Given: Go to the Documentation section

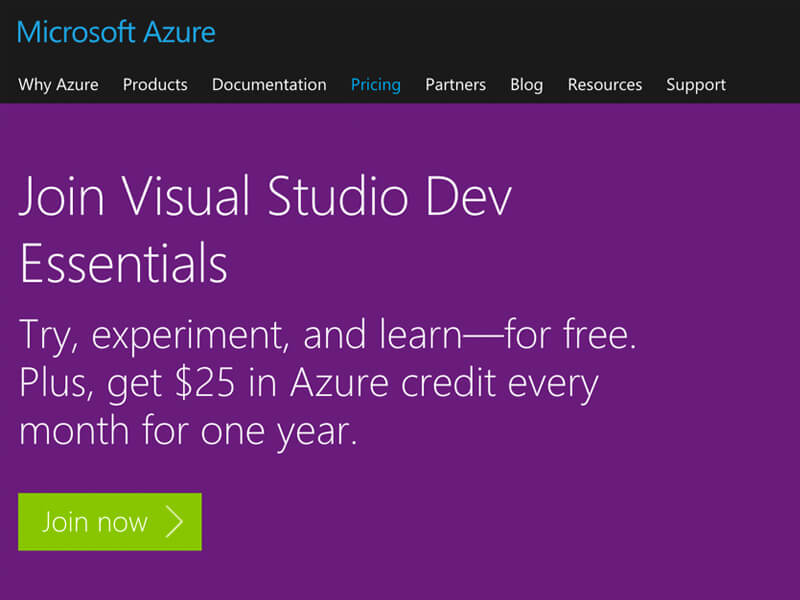Looking at the screenshot, I should point(269,85).
